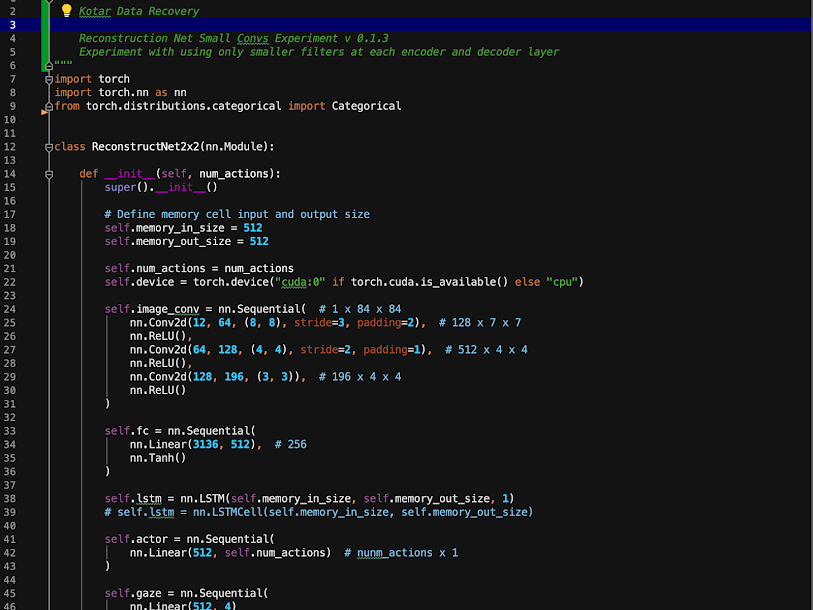
Task: Click the 'nn.LSTM(' call on line 38
Action: (205, 498)
